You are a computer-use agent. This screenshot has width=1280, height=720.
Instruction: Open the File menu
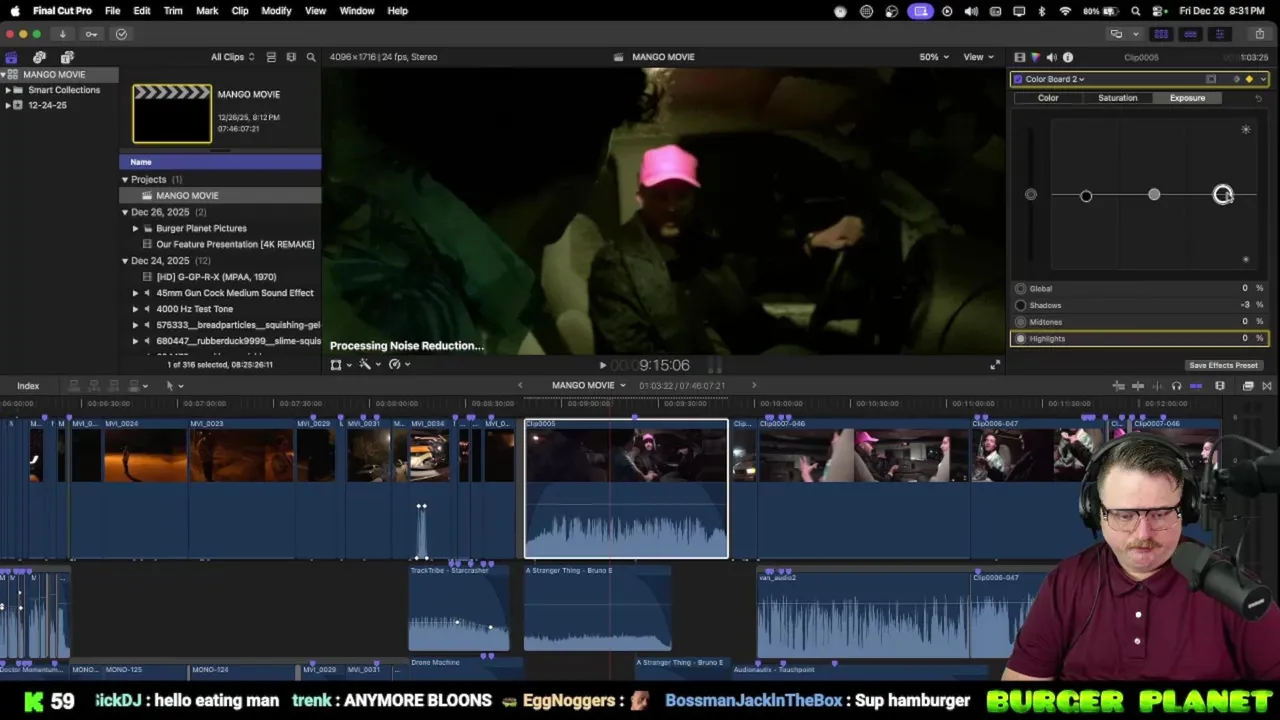click(x=112, y=11)
